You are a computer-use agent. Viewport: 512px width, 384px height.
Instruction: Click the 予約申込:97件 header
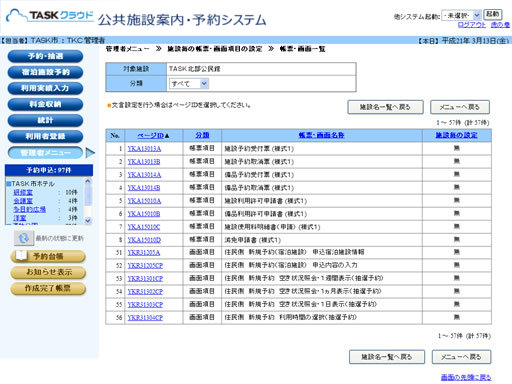(x=49, y=170)
